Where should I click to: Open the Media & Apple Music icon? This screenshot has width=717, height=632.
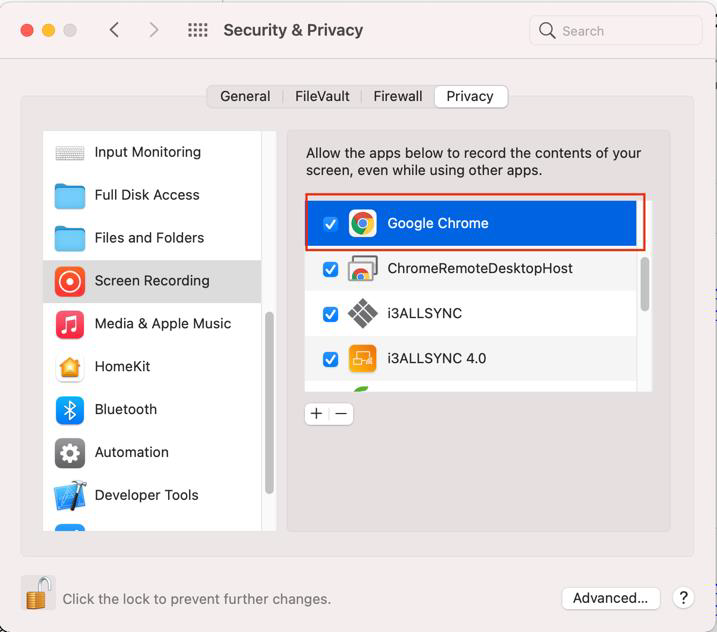(70, 324)
